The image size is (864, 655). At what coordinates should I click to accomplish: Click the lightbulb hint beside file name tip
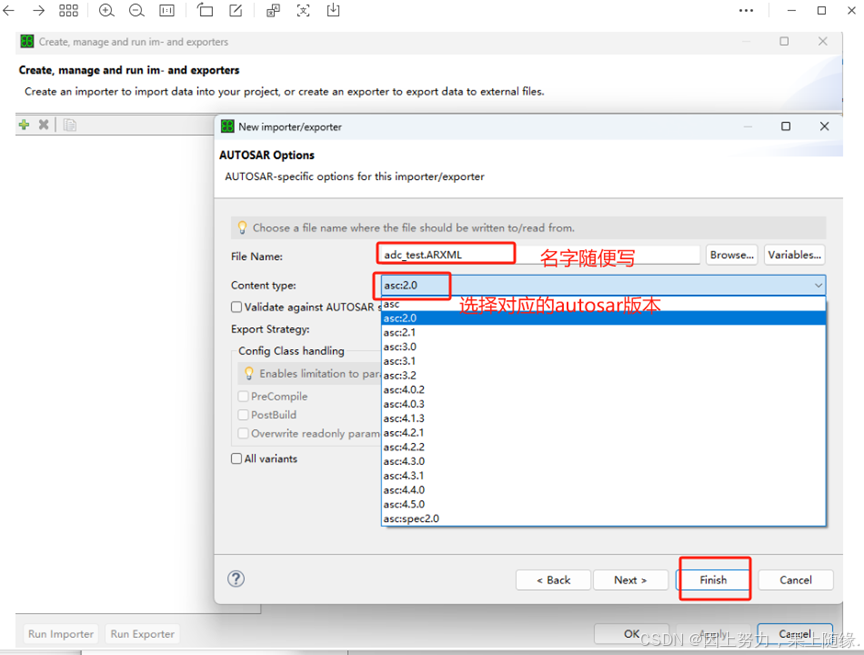[x=242, y=228]
